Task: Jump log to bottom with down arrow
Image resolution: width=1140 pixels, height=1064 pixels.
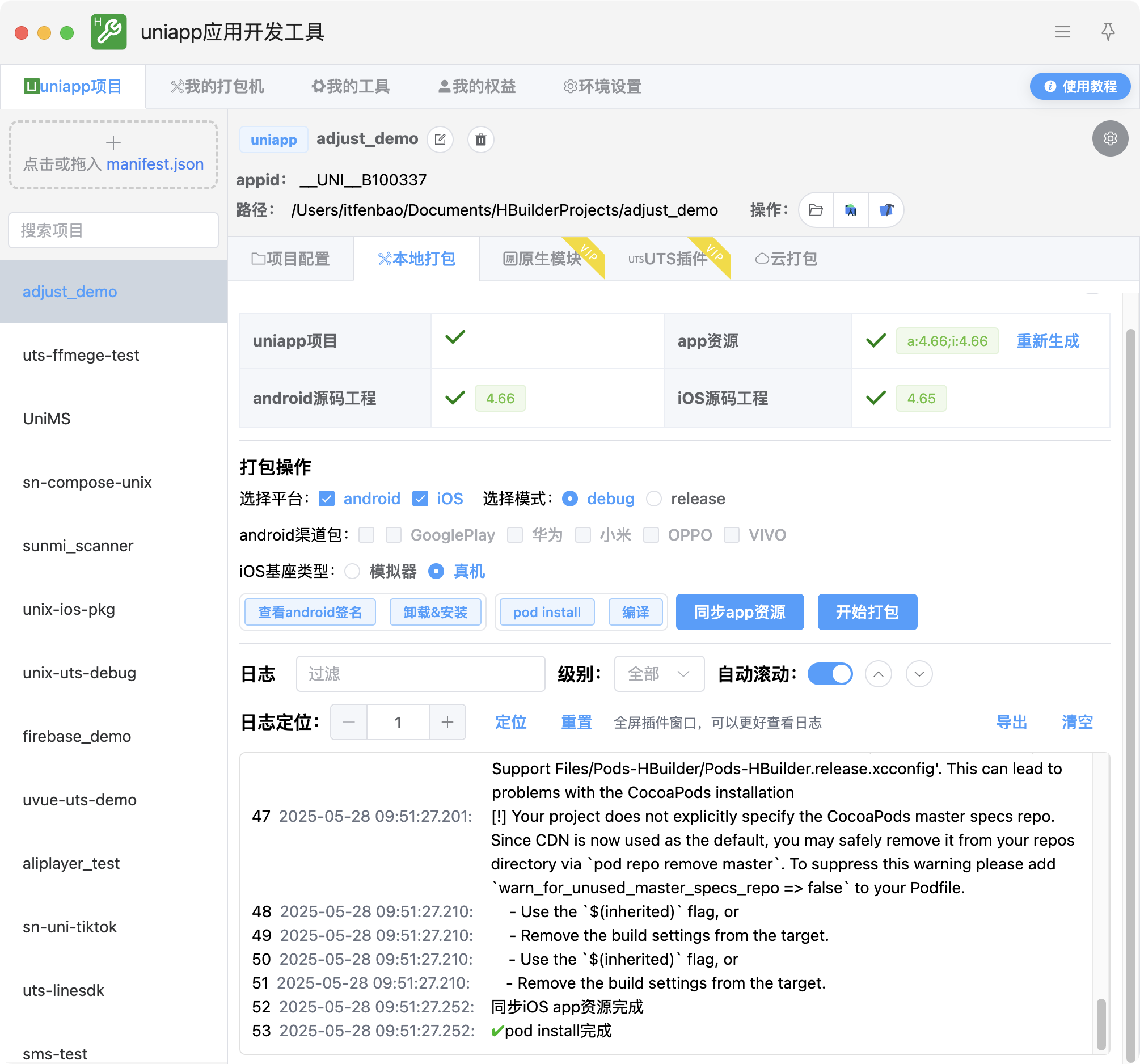Action: [919, 673]
